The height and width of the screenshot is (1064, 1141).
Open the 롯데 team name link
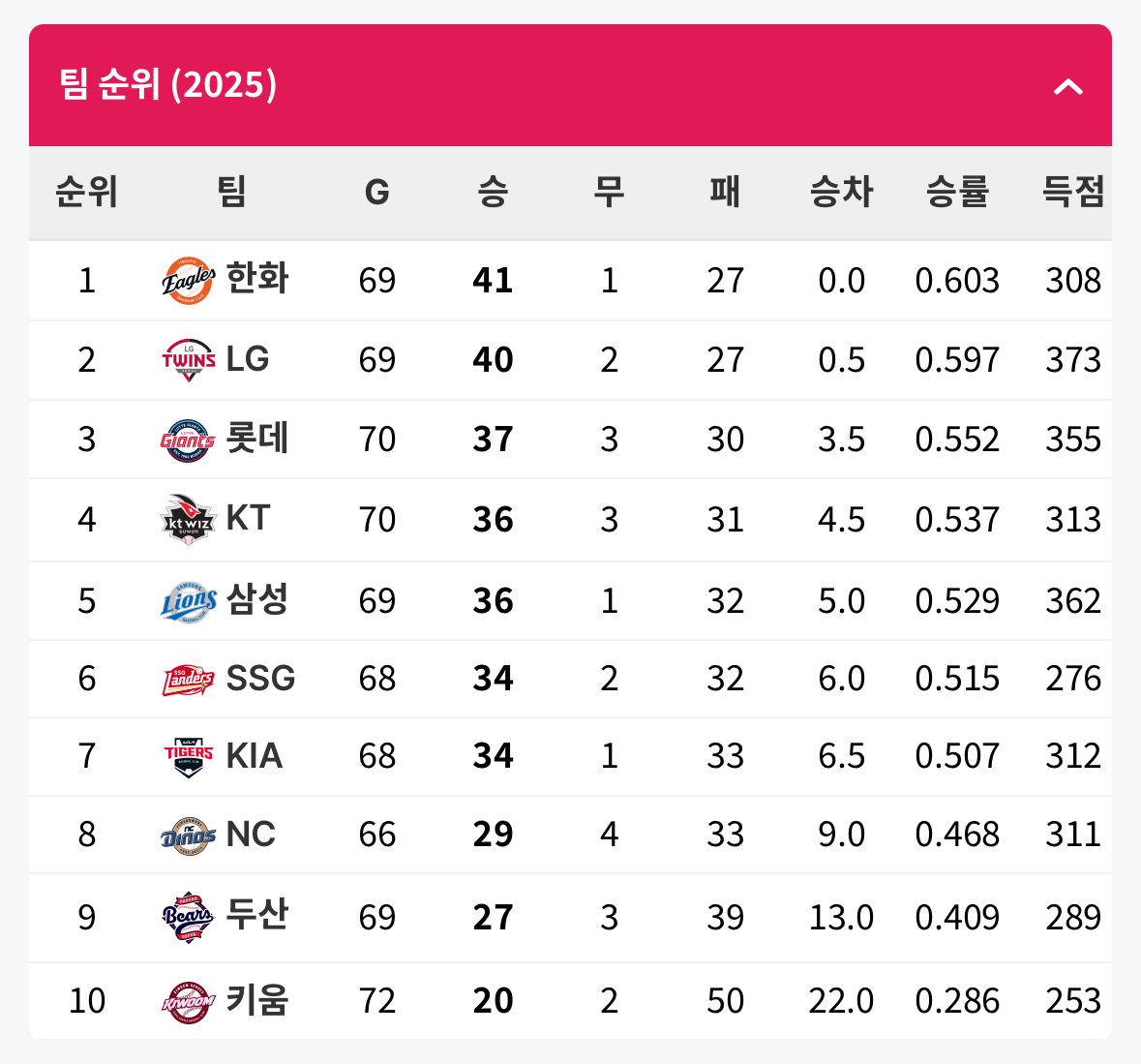(x=257, y=439)
